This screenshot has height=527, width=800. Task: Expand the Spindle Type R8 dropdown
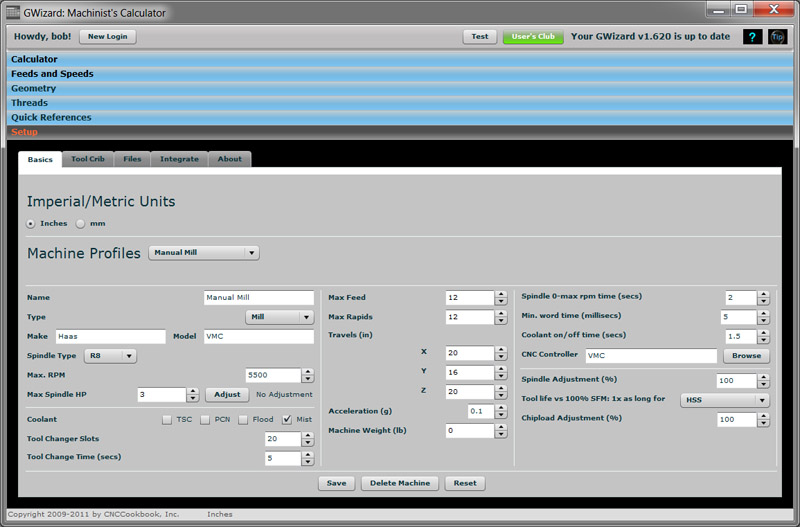coord(111,356)
